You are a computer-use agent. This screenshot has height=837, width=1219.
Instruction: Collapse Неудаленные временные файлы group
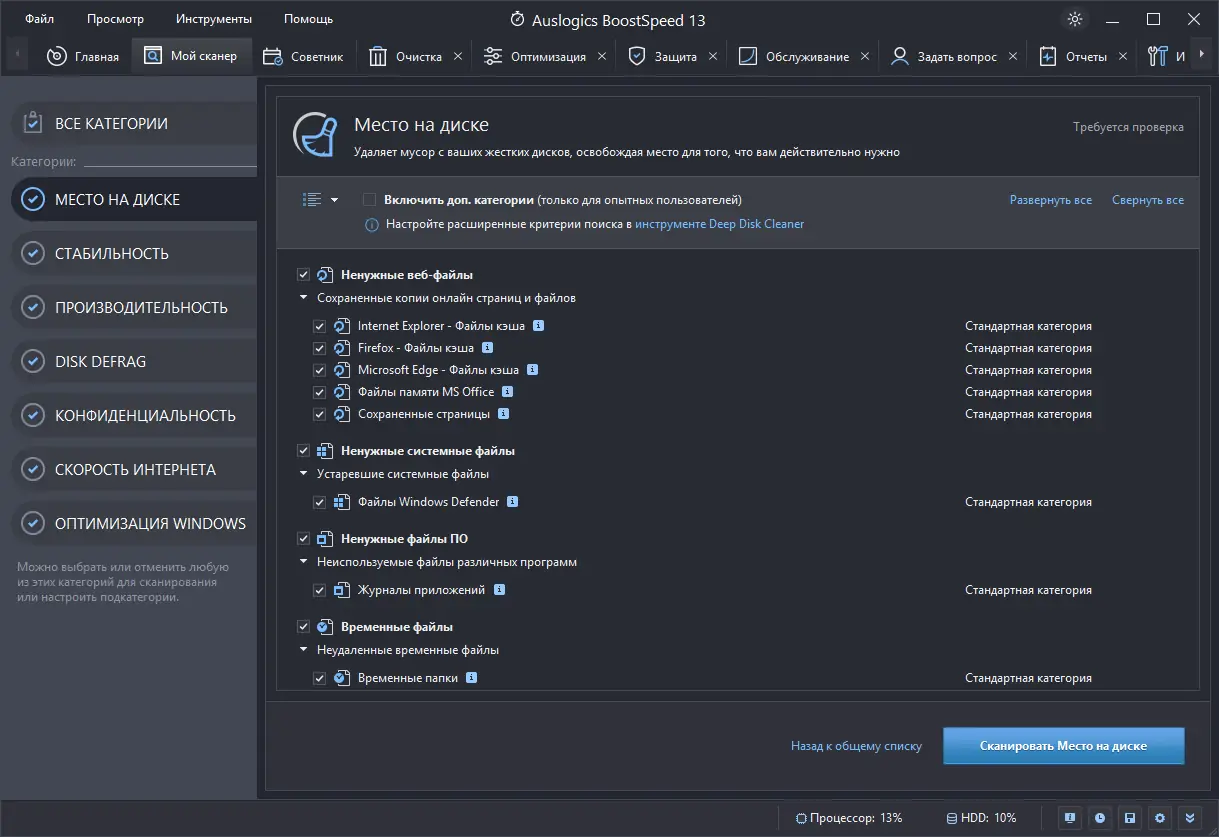(x=304, y=650)
